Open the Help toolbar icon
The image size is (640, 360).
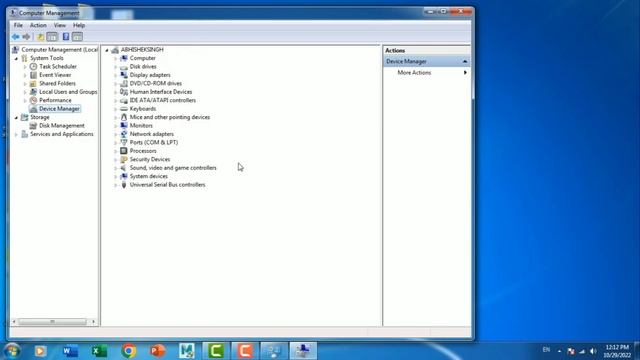pos(66,37)
